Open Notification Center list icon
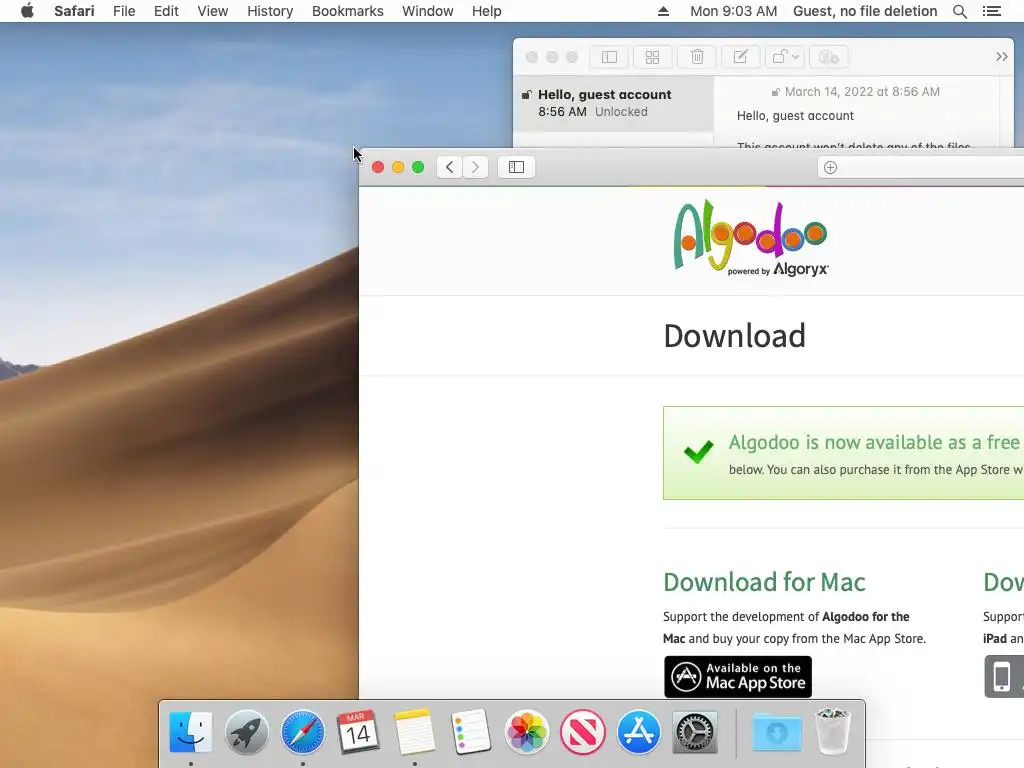Screen dimensions: 1024x768 point(991,11)
